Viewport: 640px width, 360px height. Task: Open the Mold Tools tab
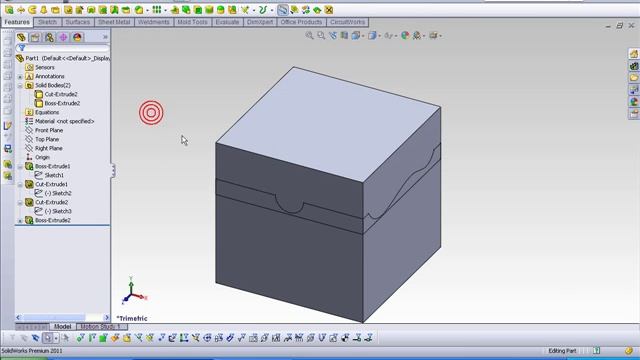tap(192, 22)
